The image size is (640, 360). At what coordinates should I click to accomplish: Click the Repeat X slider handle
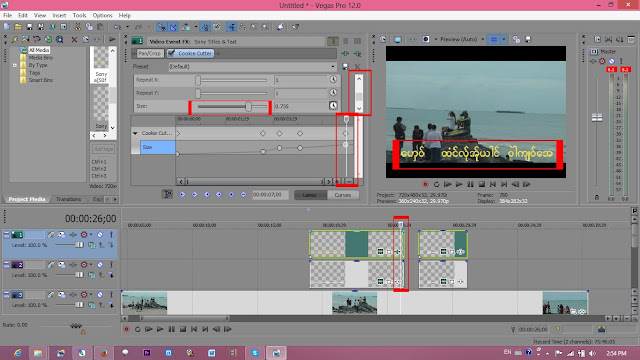coord(198,80)
